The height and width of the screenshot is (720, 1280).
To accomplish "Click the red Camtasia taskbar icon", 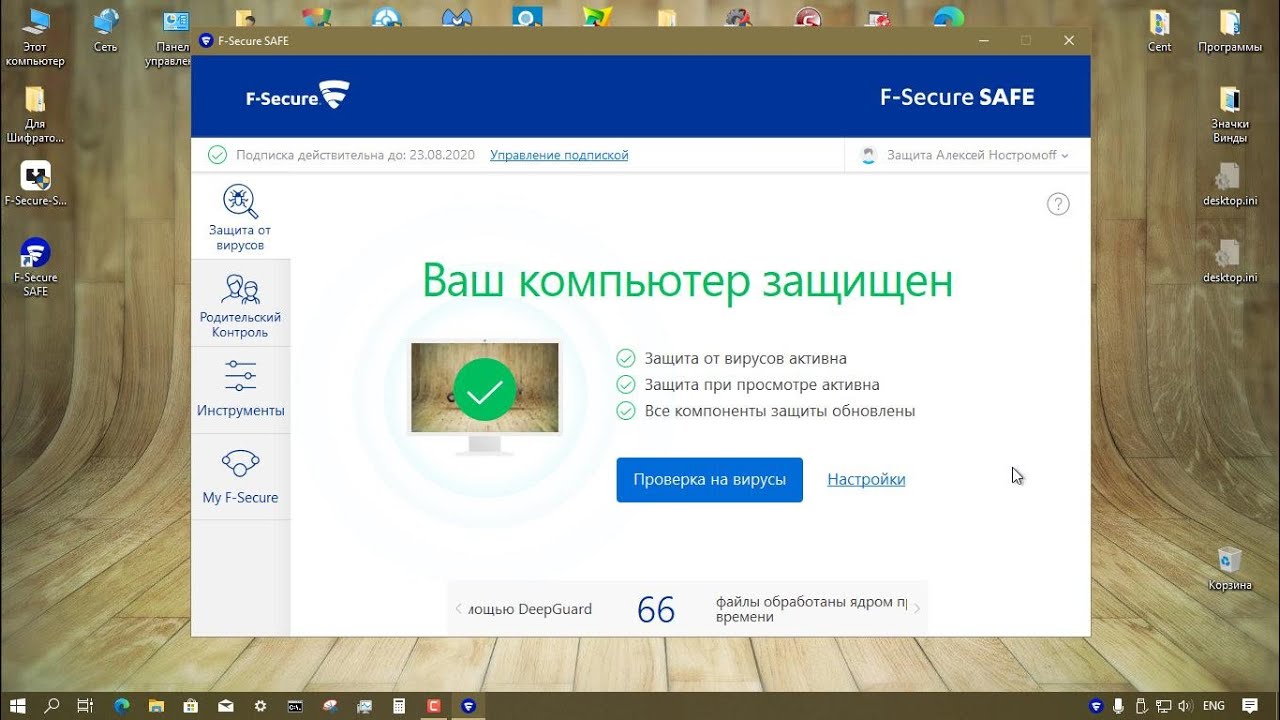I will click(434, 705).
